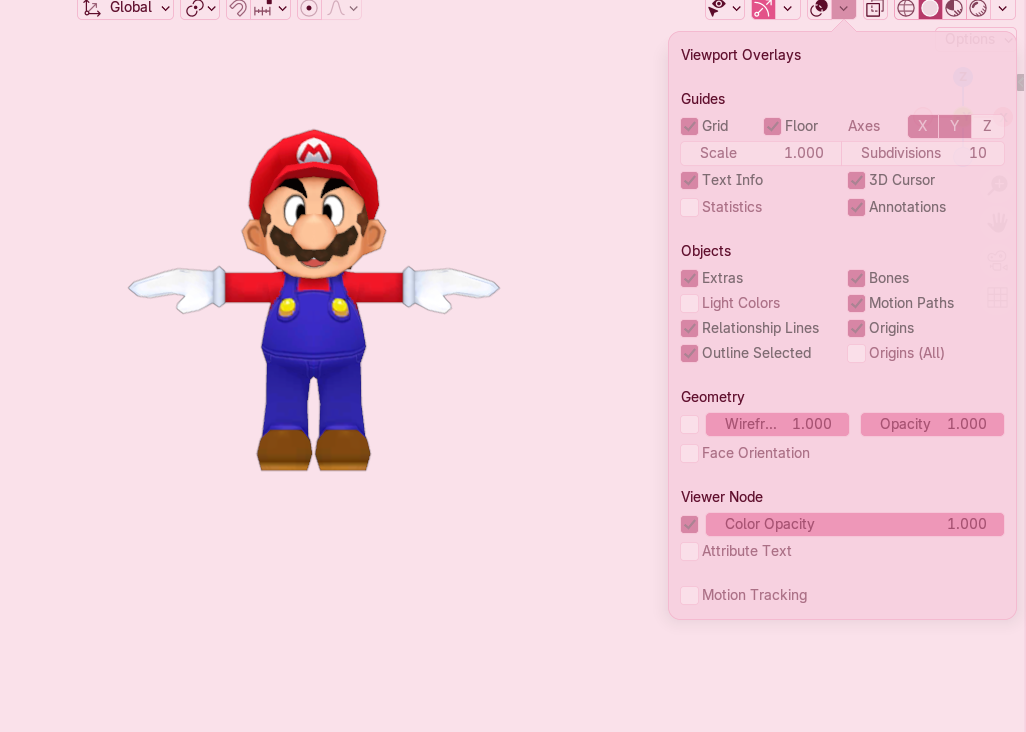
Task: Switch to rendered viewport shading
Action: coord(978,8)
